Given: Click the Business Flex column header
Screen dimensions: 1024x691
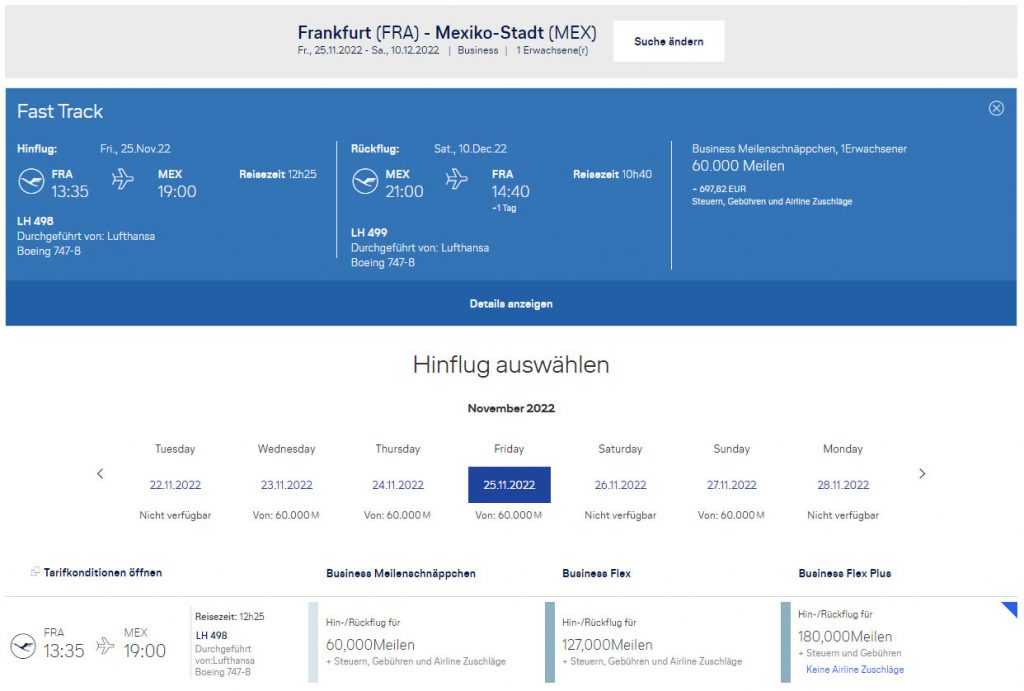Looking at the screenshot, I should coord(596,573).
